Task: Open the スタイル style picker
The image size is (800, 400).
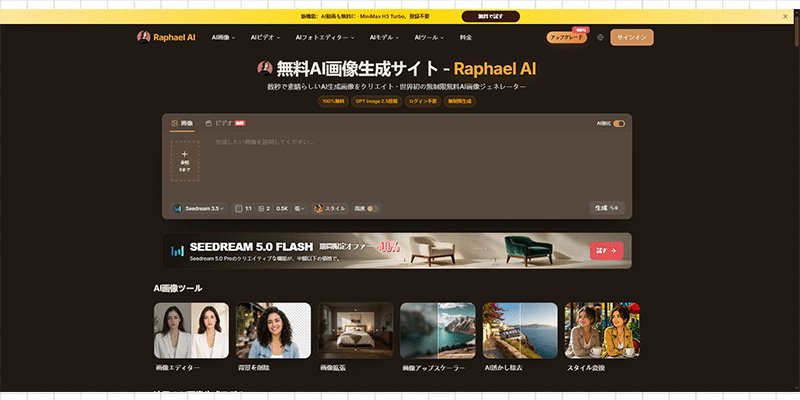Action: (330, 208)
